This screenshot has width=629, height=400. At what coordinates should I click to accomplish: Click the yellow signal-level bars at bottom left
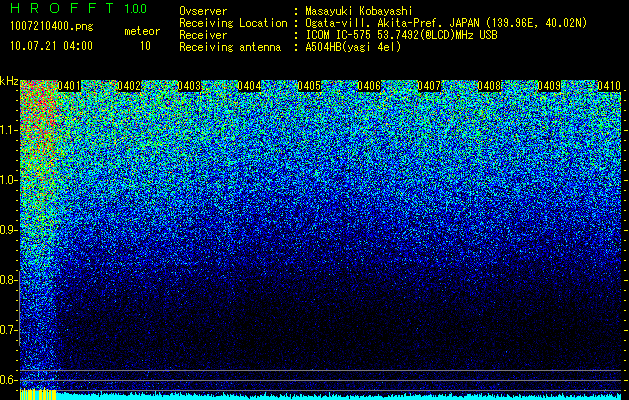pos(38,394)
